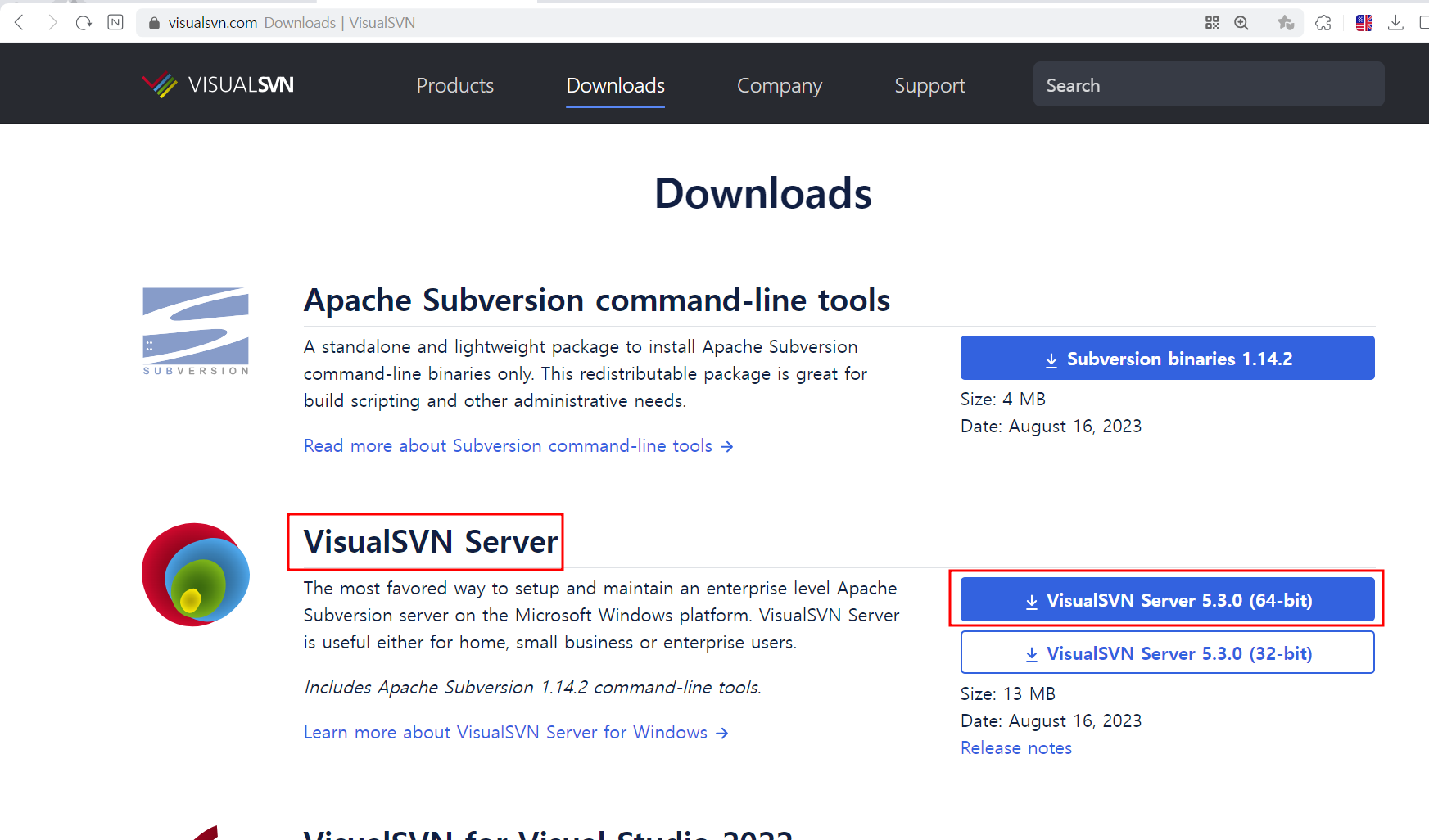The image size is (1429, 840).
Task: Select the Downloads nav item
Action: (616, 85)
